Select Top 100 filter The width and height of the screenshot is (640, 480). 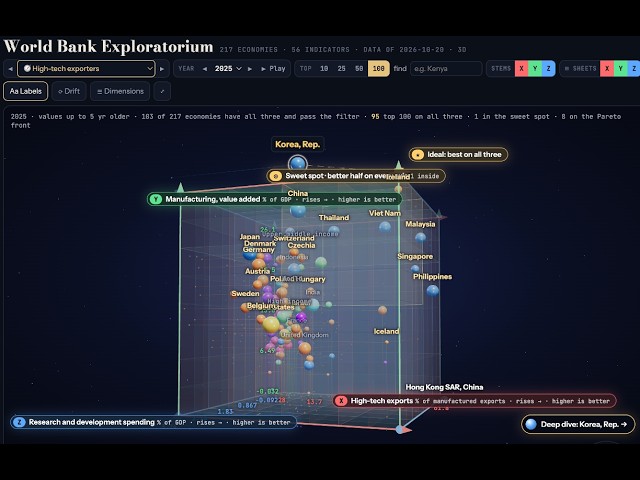tap(378, 69)
